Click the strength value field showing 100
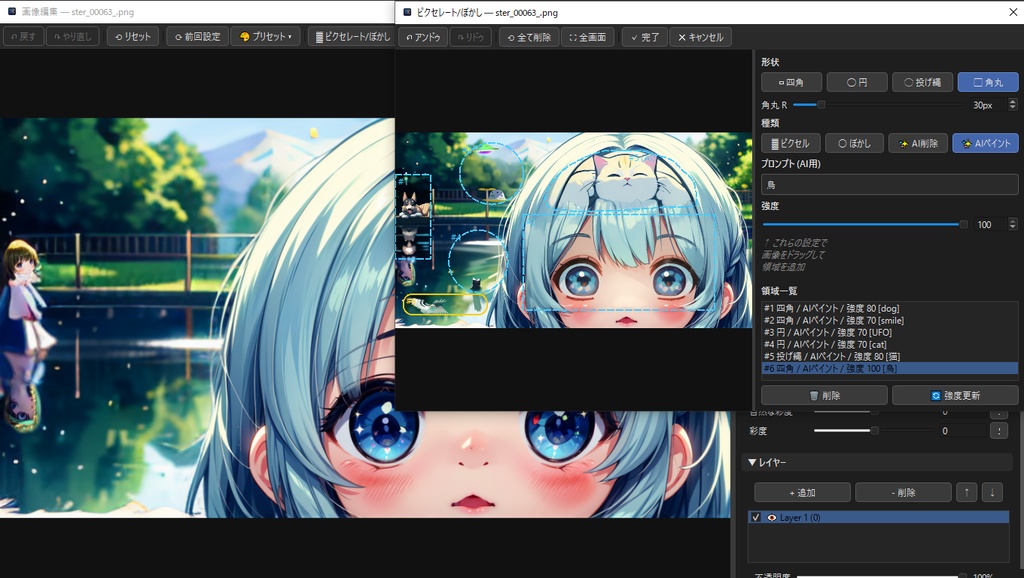 (x=989, y=225)
